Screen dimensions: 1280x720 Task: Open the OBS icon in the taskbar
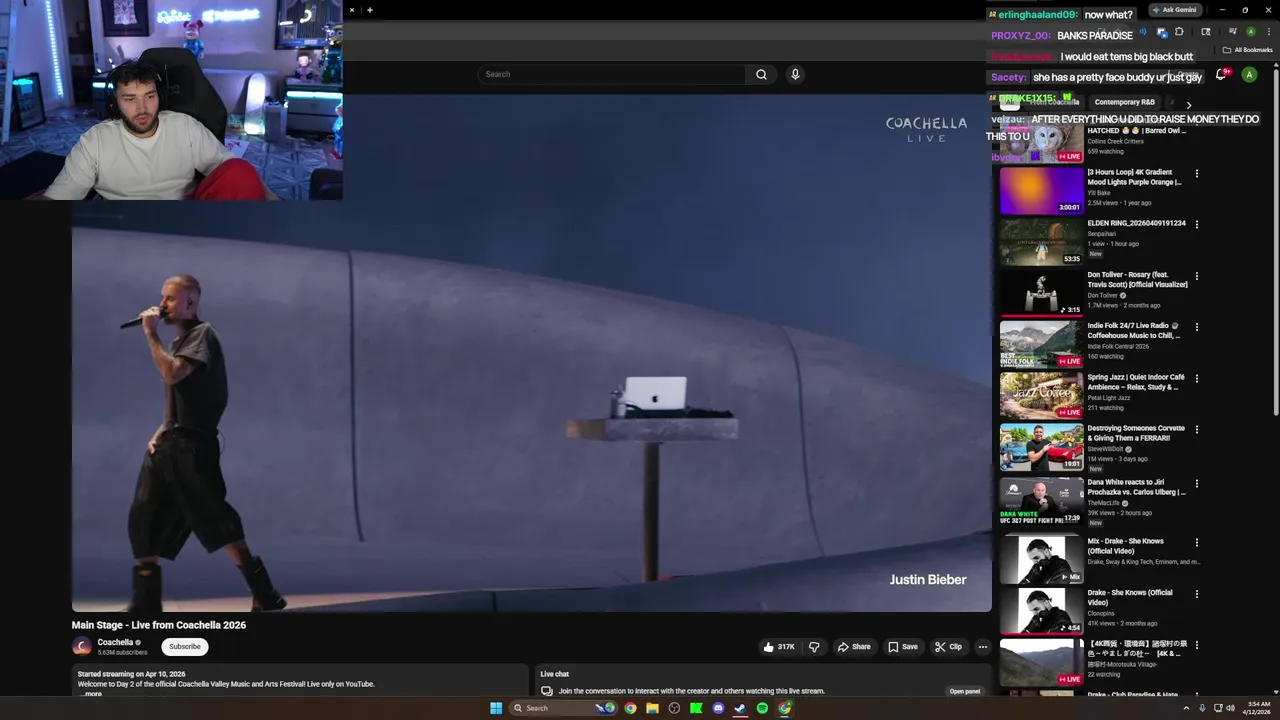(x=674, y=708)
